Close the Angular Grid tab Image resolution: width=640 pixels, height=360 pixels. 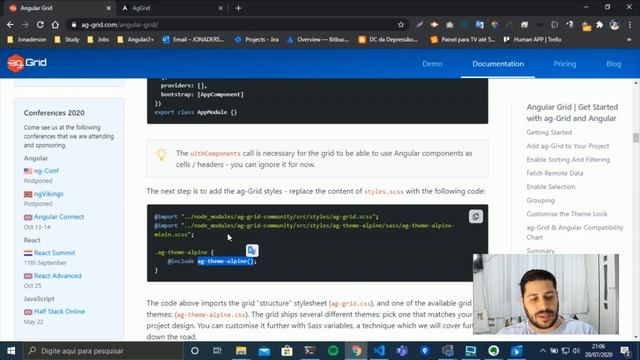[109, 8]
